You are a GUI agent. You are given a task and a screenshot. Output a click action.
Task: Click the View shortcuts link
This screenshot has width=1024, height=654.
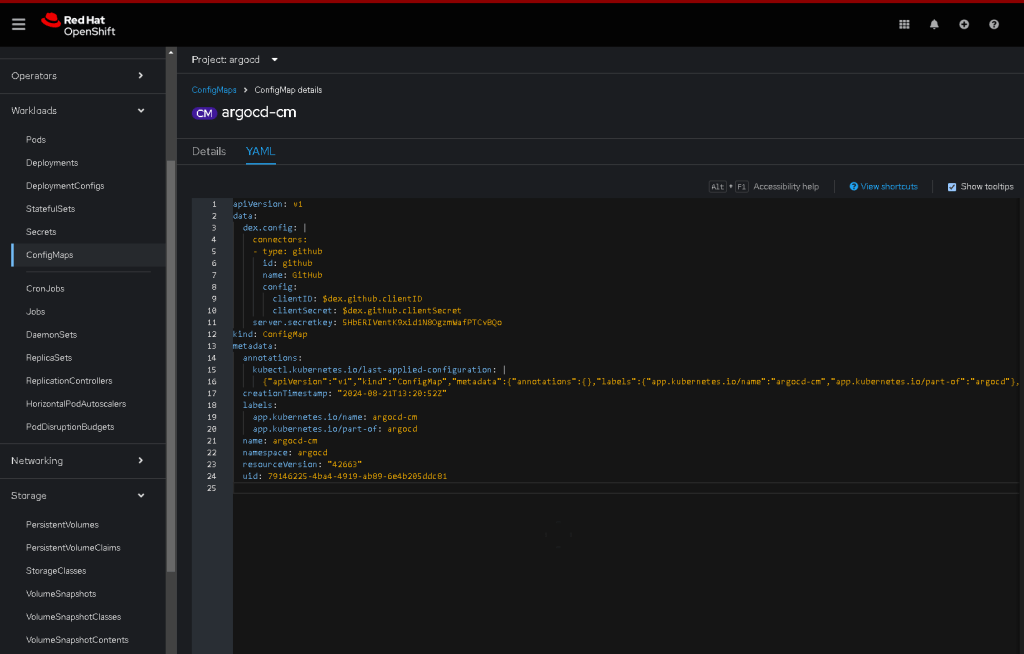(x=889, y=186)
